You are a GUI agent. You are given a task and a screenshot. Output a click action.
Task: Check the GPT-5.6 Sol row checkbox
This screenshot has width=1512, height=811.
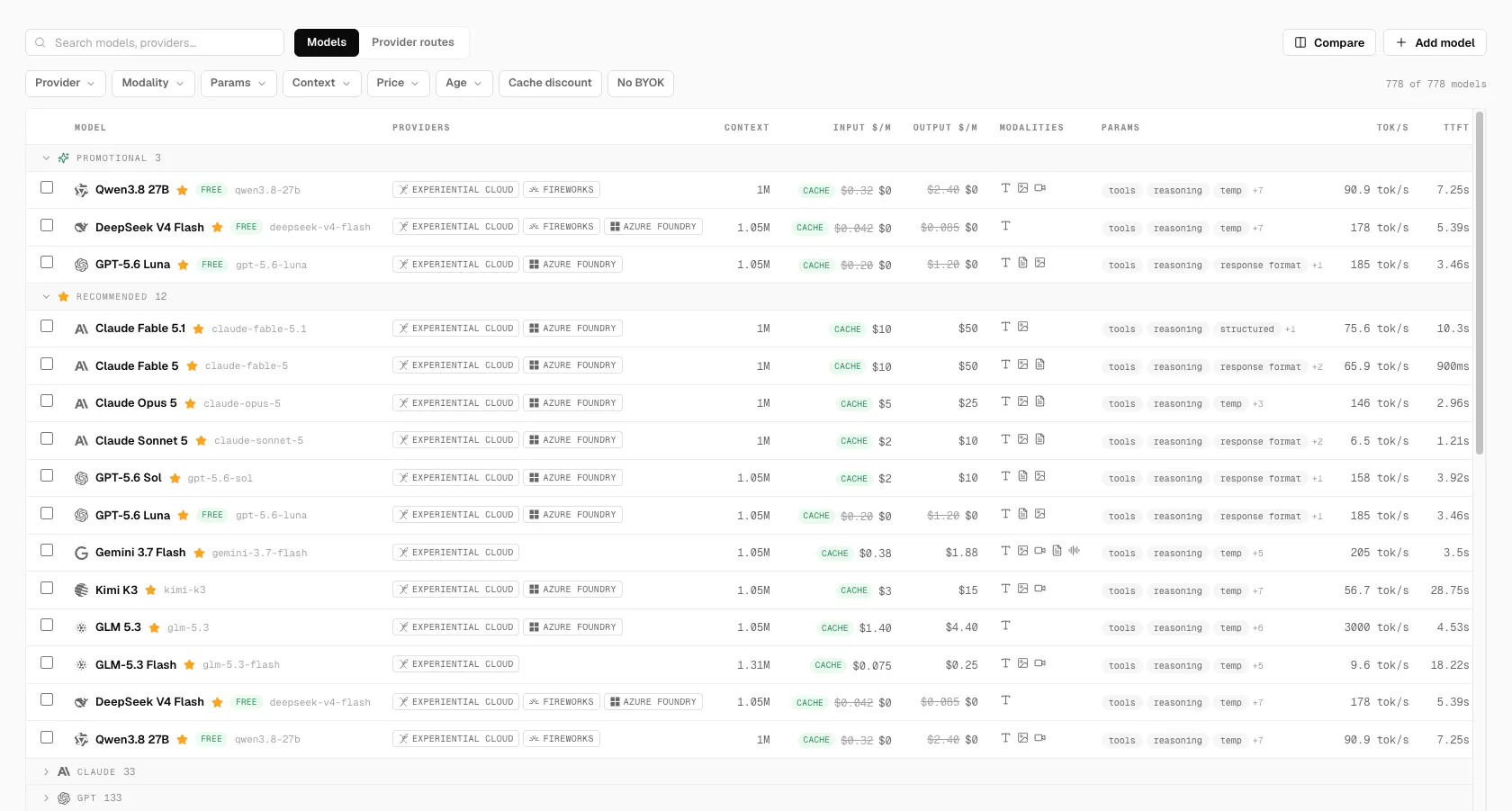click(47, 475)
